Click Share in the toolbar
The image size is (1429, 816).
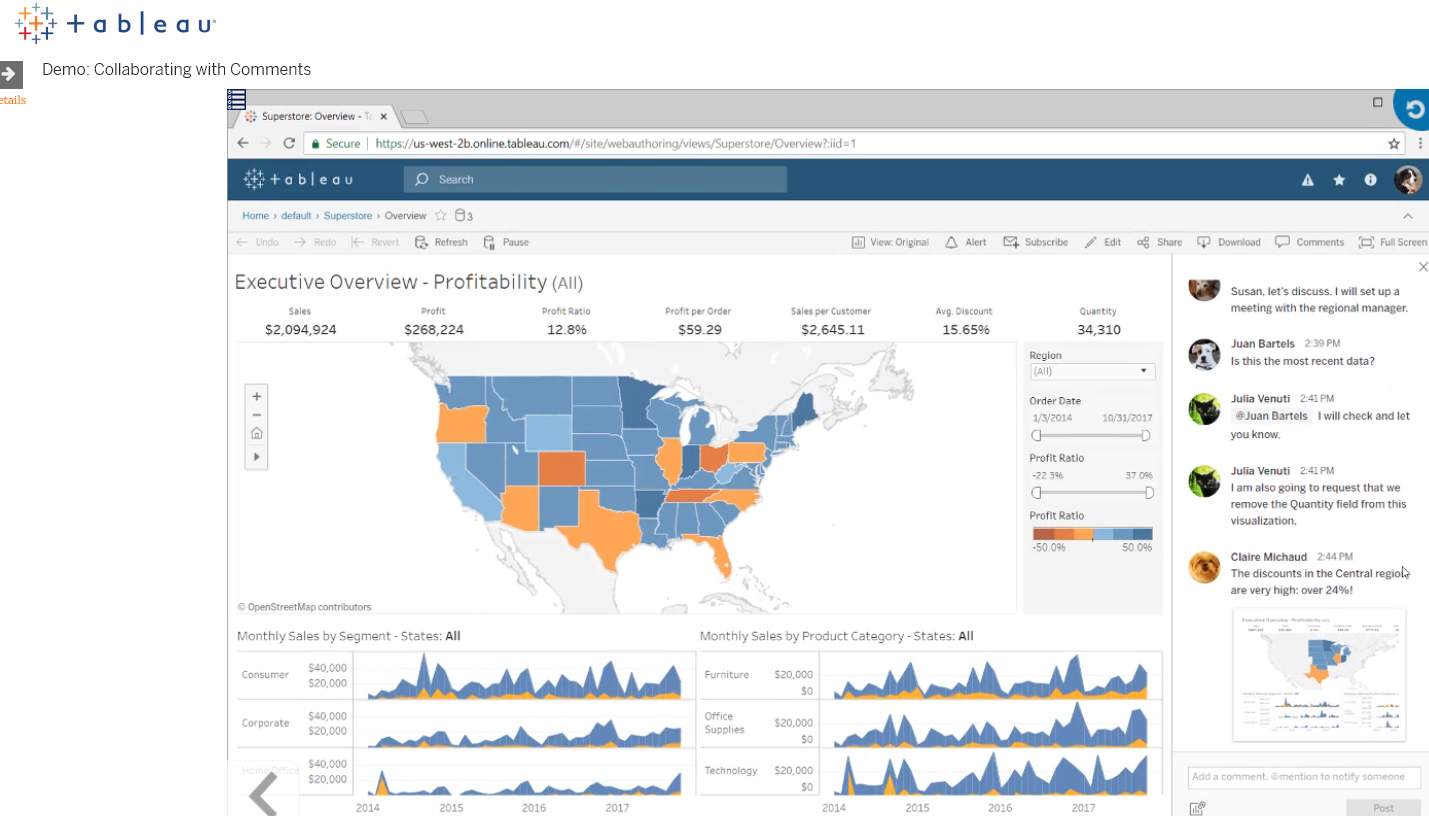coord(1159,242)
